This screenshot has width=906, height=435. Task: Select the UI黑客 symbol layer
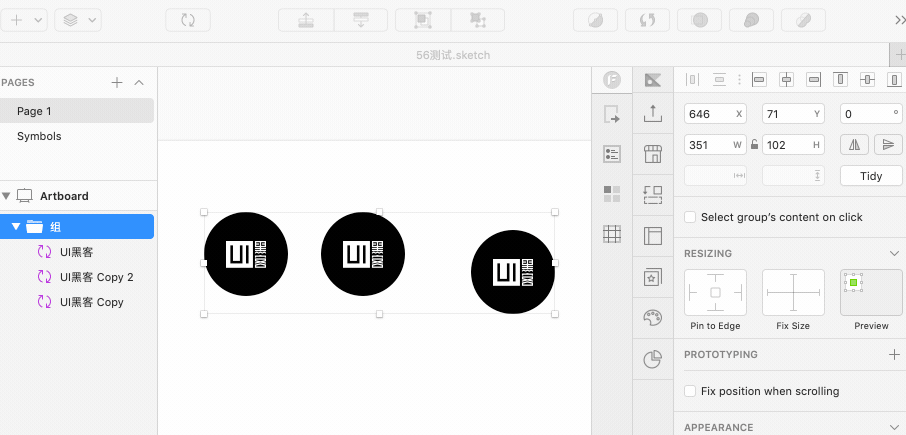(x=77, y=252)
